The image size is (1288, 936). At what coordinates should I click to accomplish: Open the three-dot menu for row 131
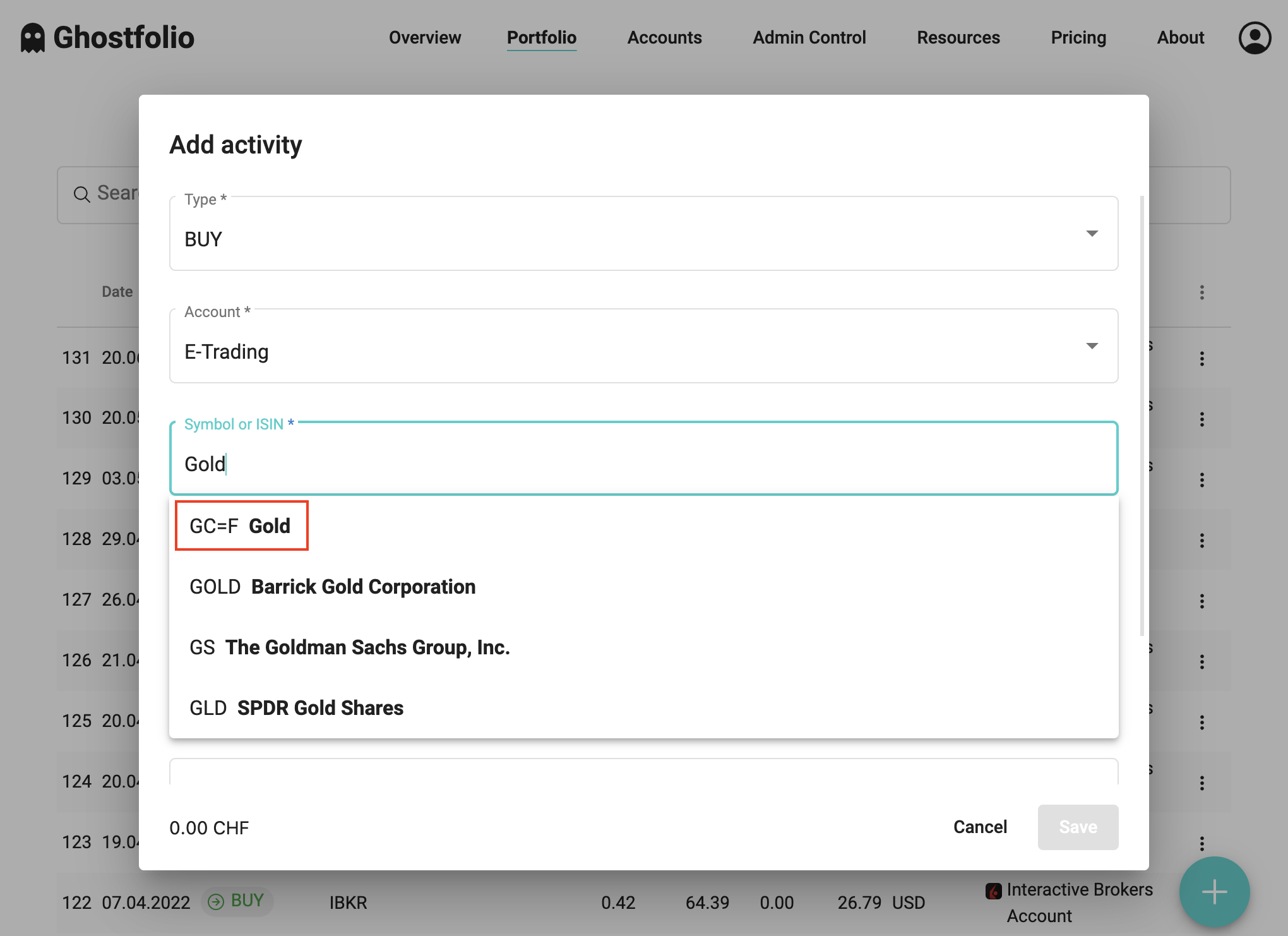coord(1202,358)
